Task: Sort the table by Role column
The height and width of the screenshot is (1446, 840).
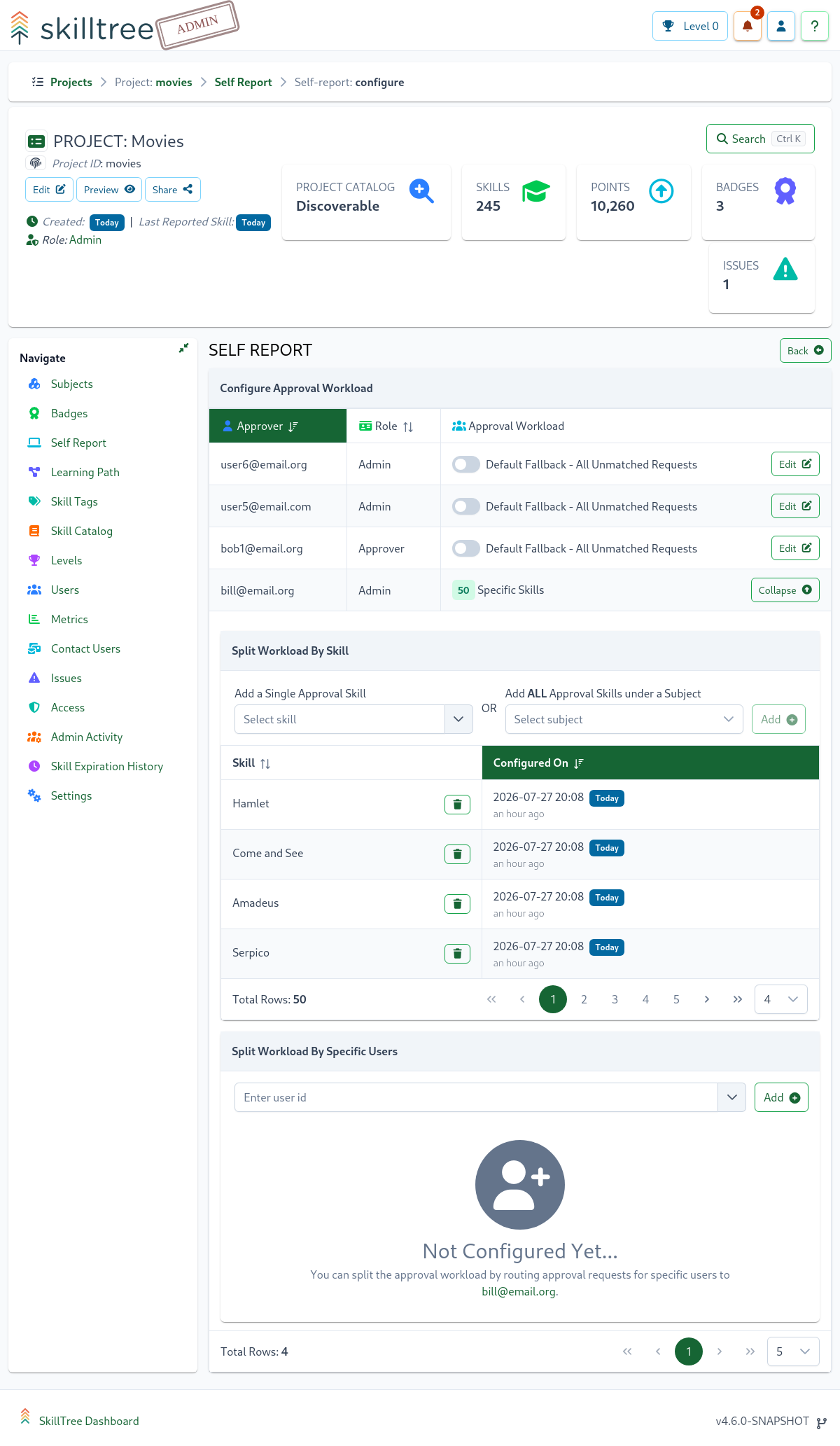Action: (x=393, y=426)
